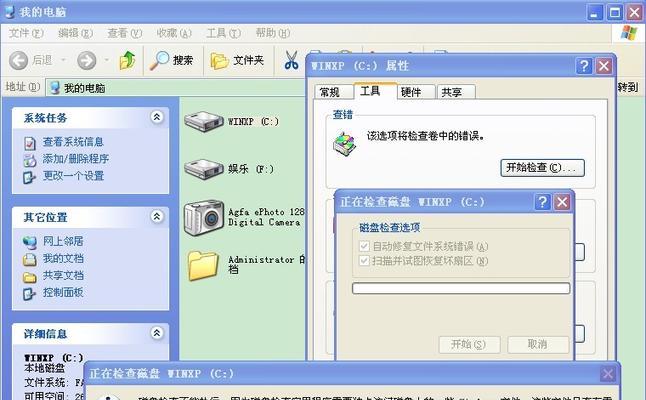The height and width of the screenshot is (400, 646).
Task: Collapse the 系统任务 panel
Action: (x=157, y=117)
